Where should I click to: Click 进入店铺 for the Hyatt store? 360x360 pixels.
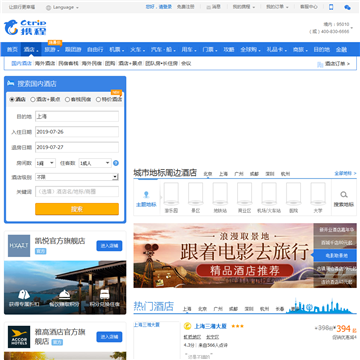[109, 246]
